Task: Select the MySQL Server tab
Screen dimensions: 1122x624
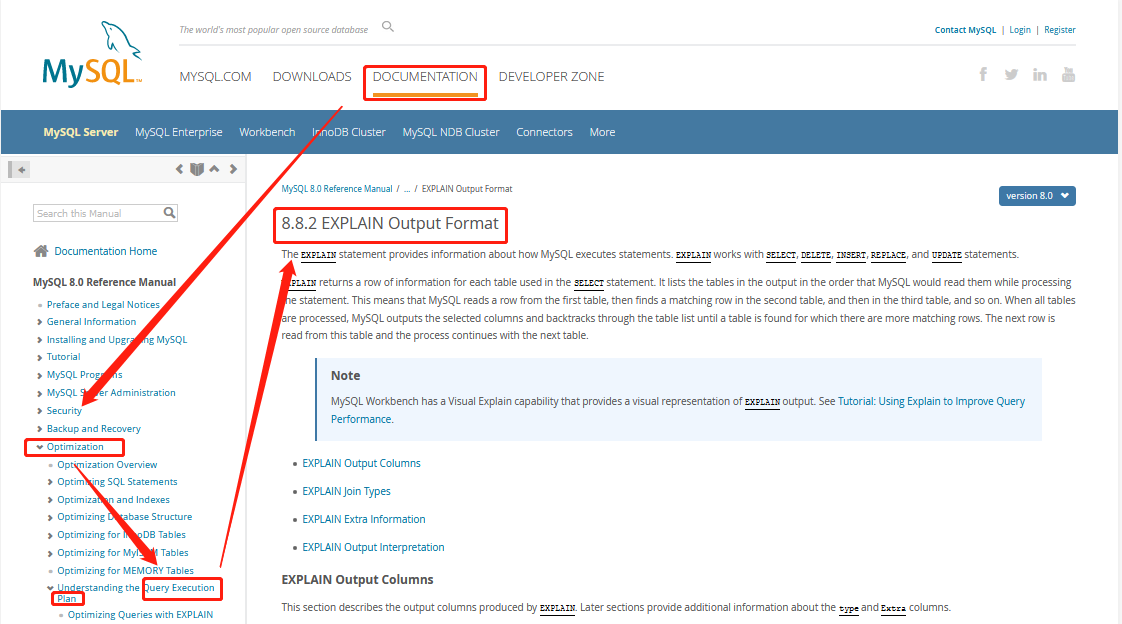Action: (81, 132)
